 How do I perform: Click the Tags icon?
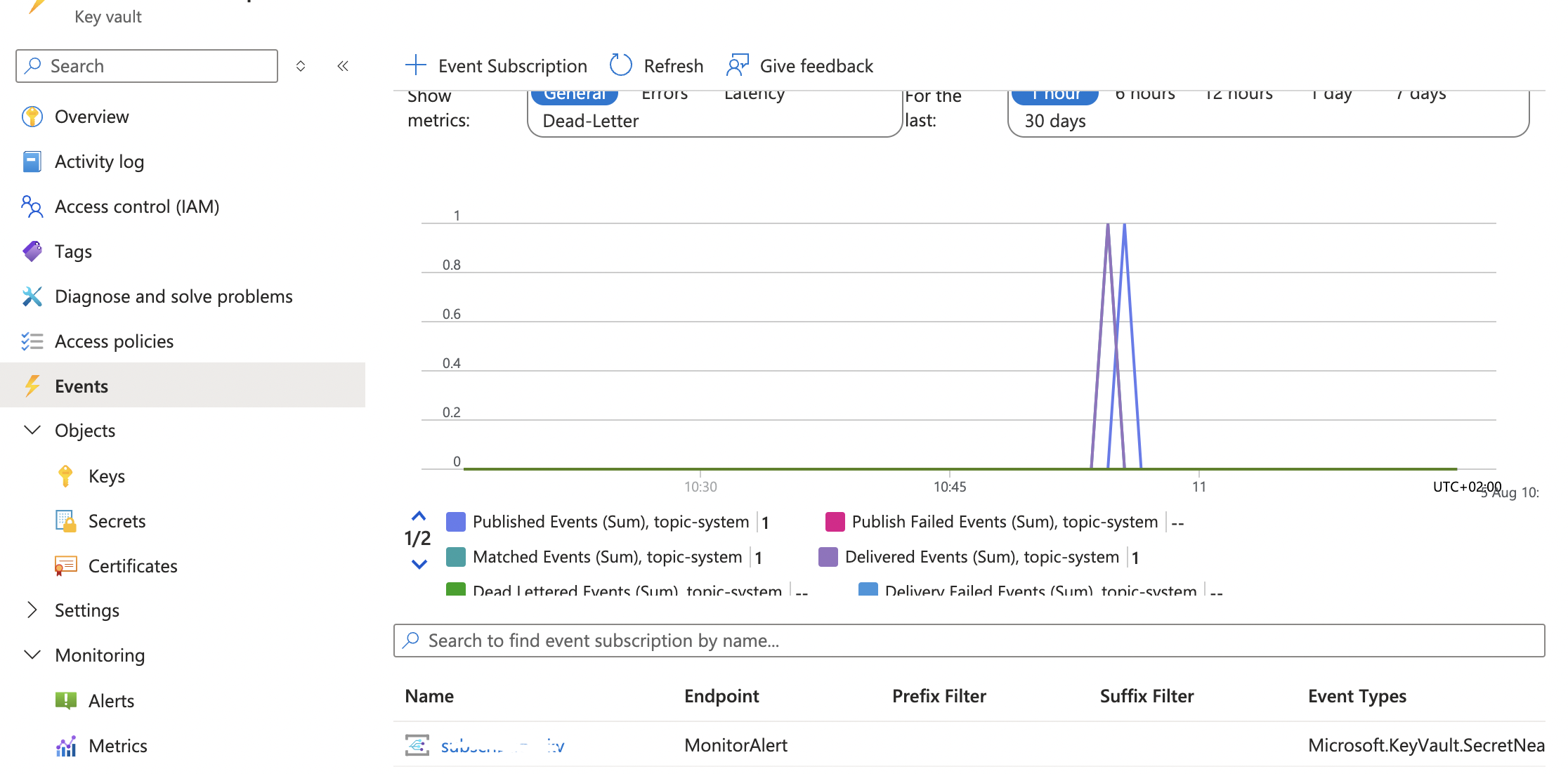click(32, 251)
